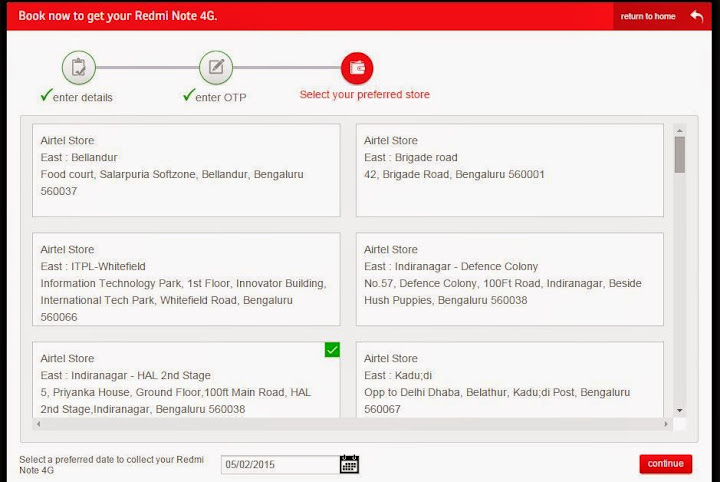Choose the Airtel Store East : Brigade road card
The image size is (720, 482).
point(510,170)
